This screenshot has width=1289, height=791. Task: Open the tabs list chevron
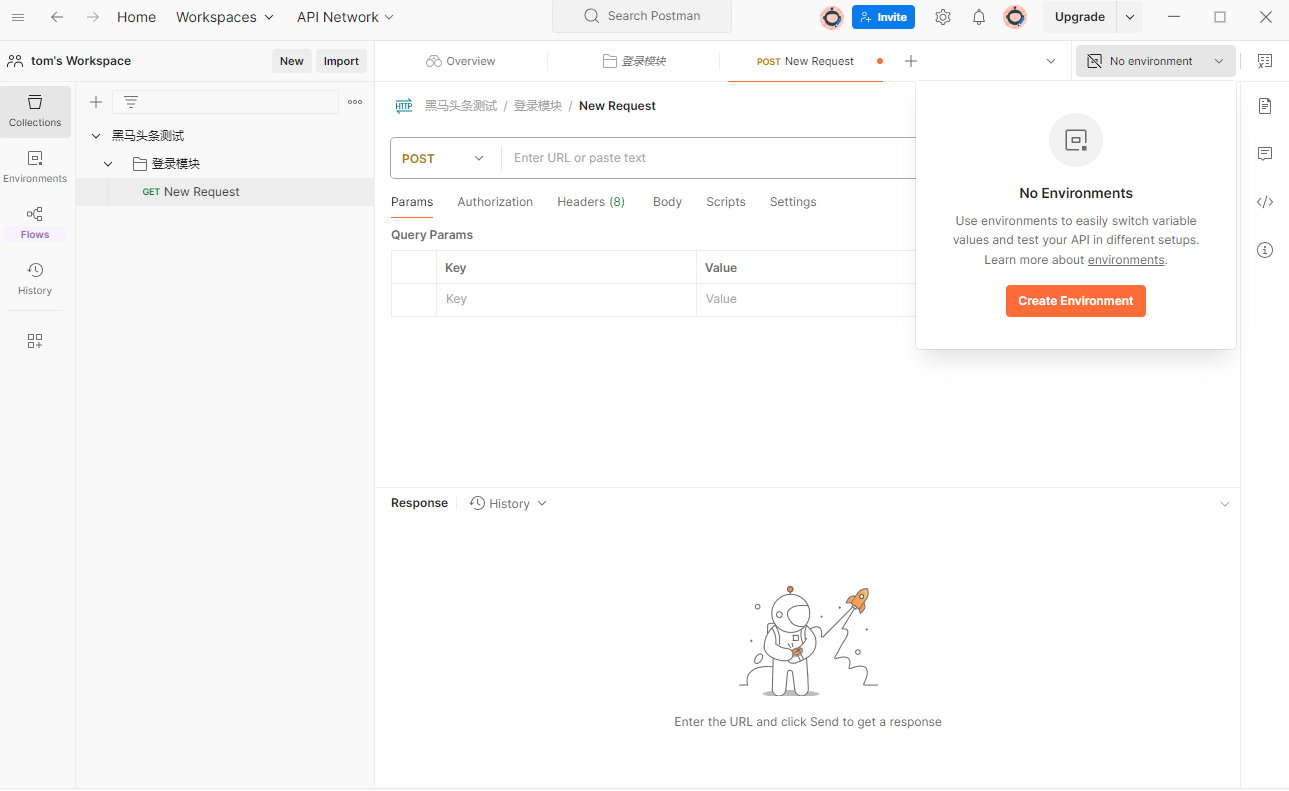(1051, 61)
